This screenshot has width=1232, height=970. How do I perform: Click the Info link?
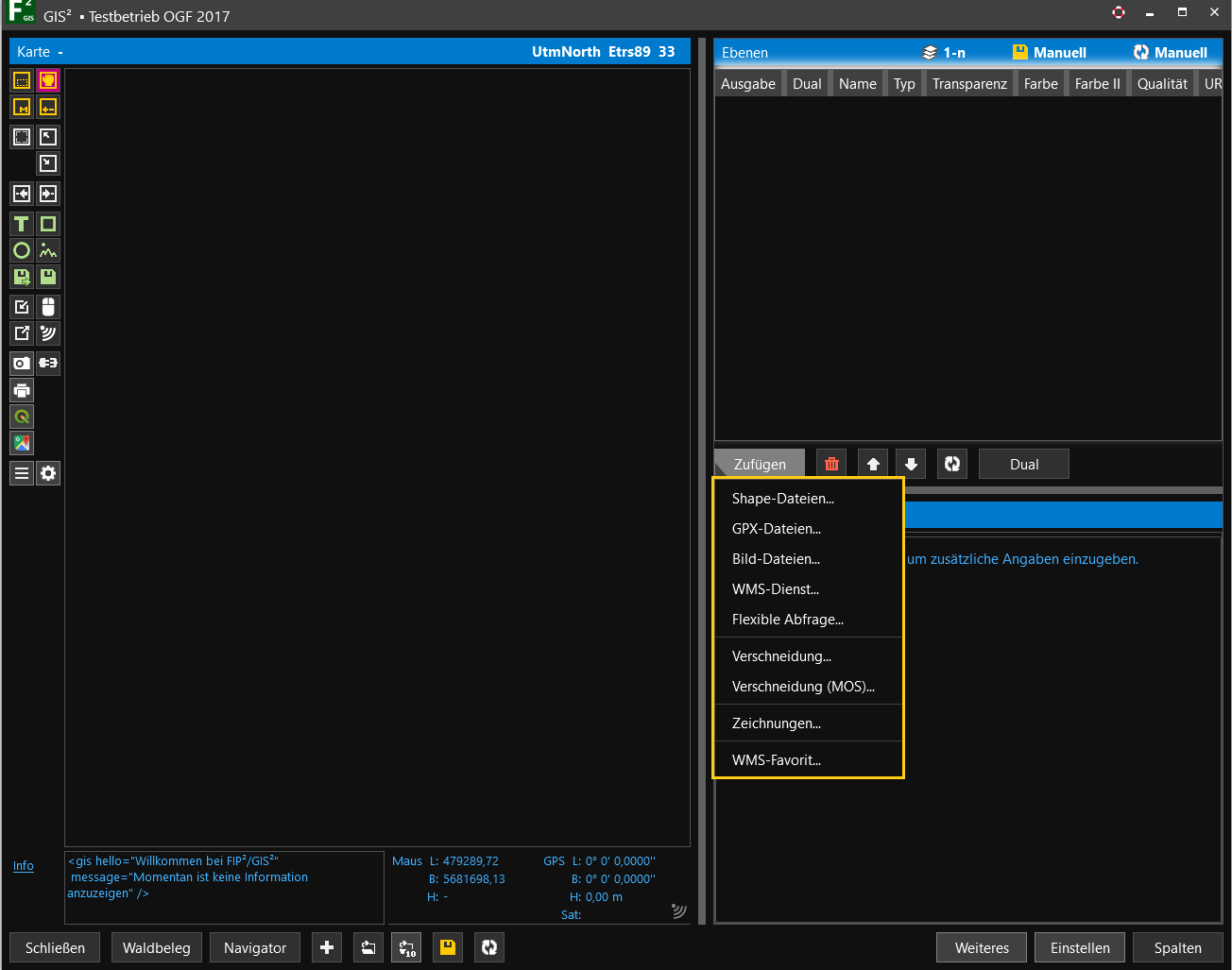point(24,865)
